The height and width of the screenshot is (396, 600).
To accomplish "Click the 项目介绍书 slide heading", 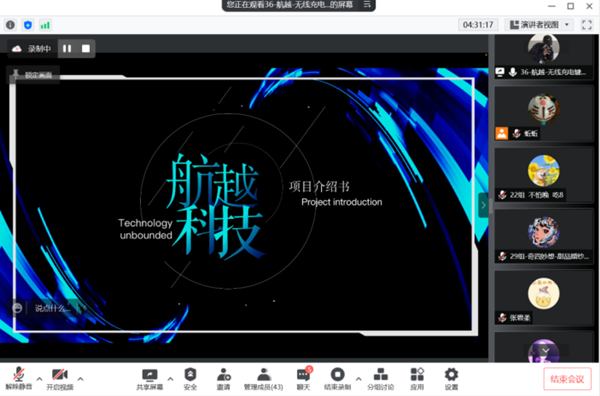I will click(x=319, y=187).
